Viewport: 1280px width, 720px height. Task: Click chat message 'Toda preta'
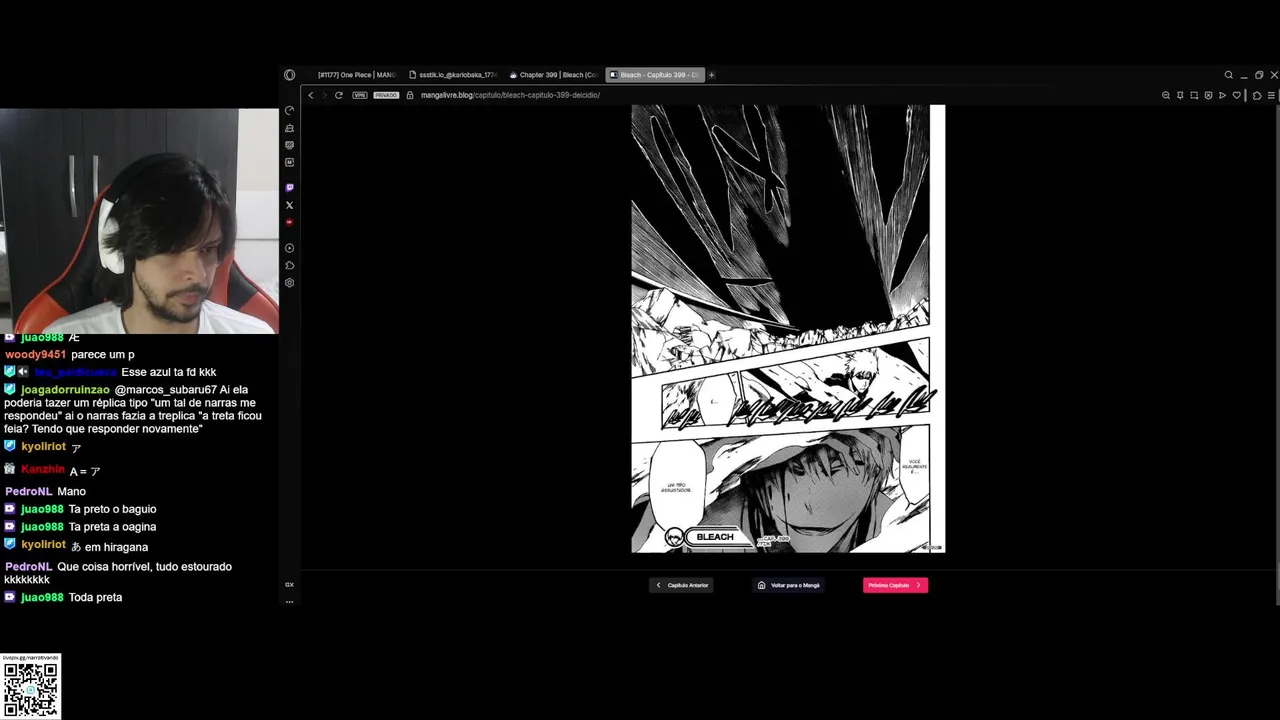coord(95,597)
